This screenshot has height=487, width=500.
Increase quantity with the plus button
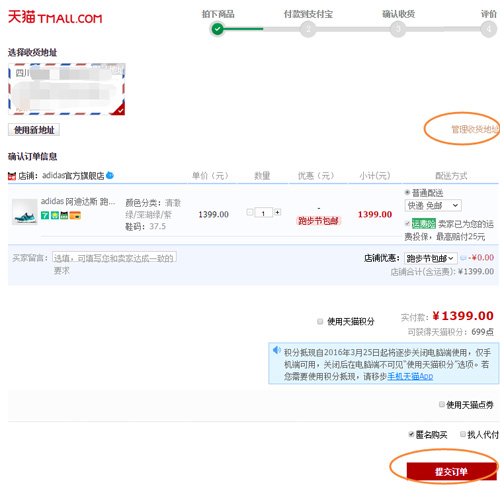tap(277, 212)
